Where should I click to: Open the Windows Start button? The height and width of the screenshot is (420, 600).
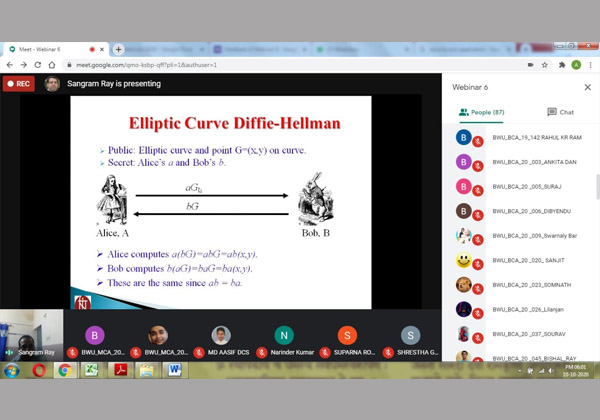click(x=12, y=370)
